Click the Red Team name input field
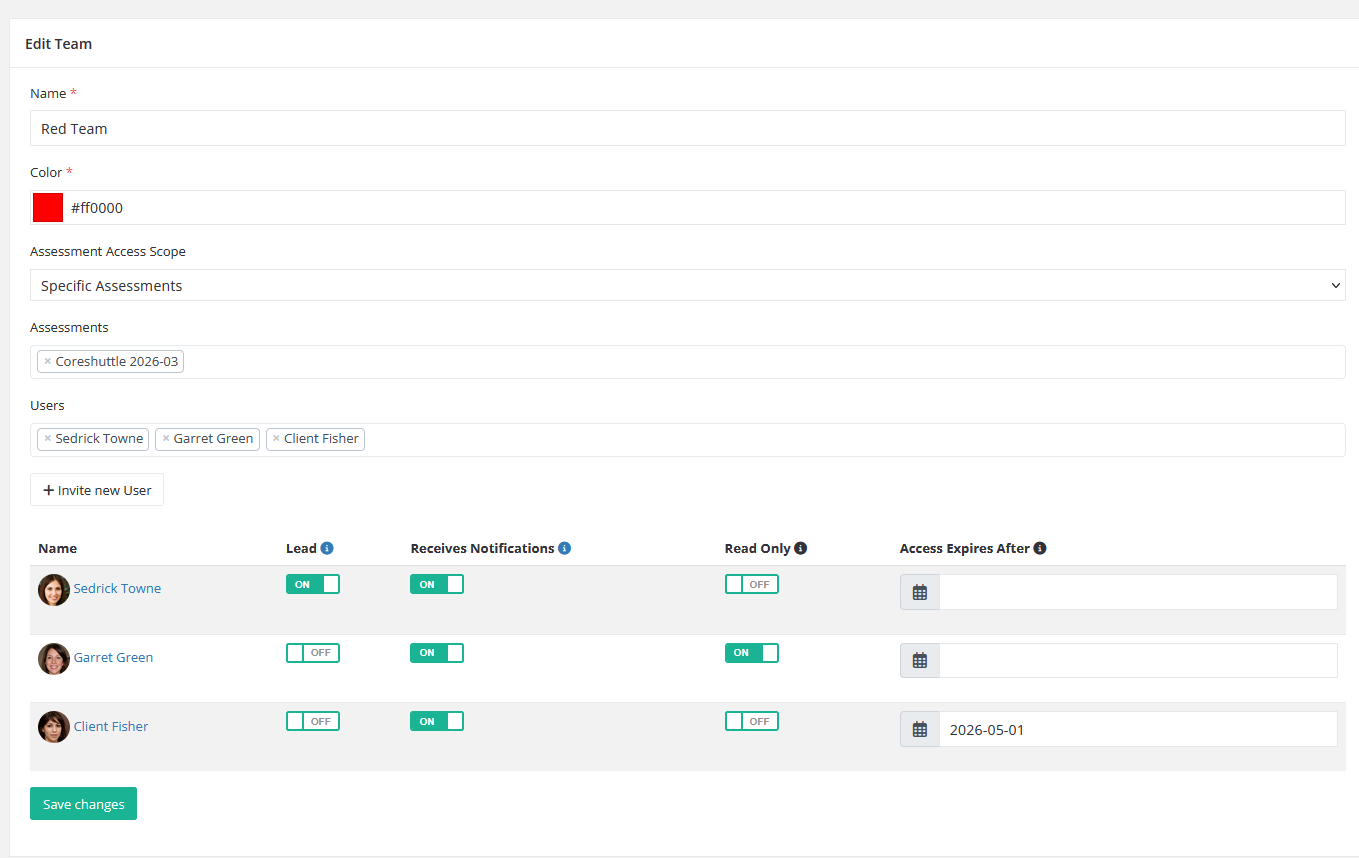 (x=687, y=128)
